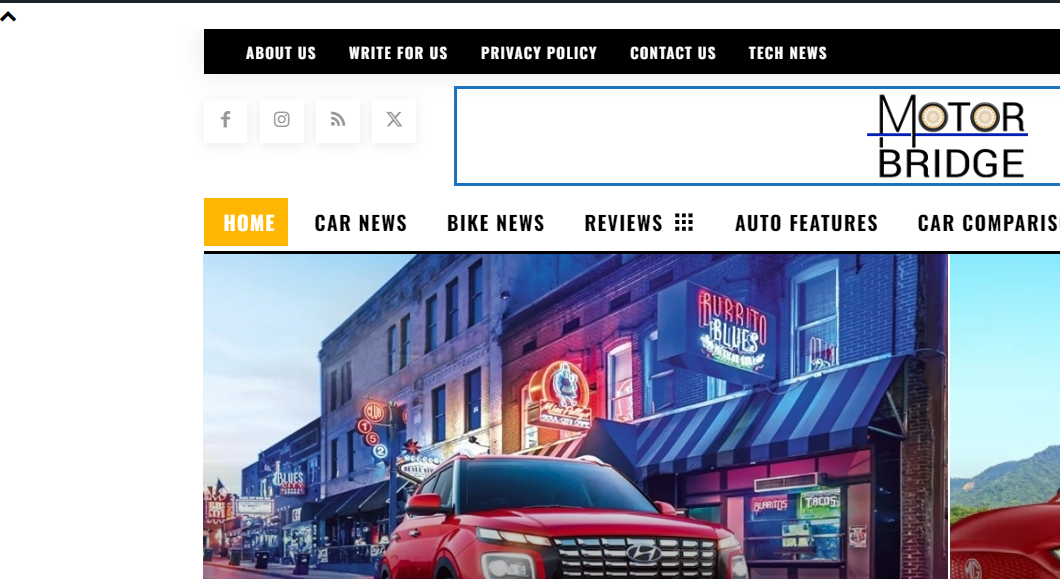Open Bike News section

point(496,223)
